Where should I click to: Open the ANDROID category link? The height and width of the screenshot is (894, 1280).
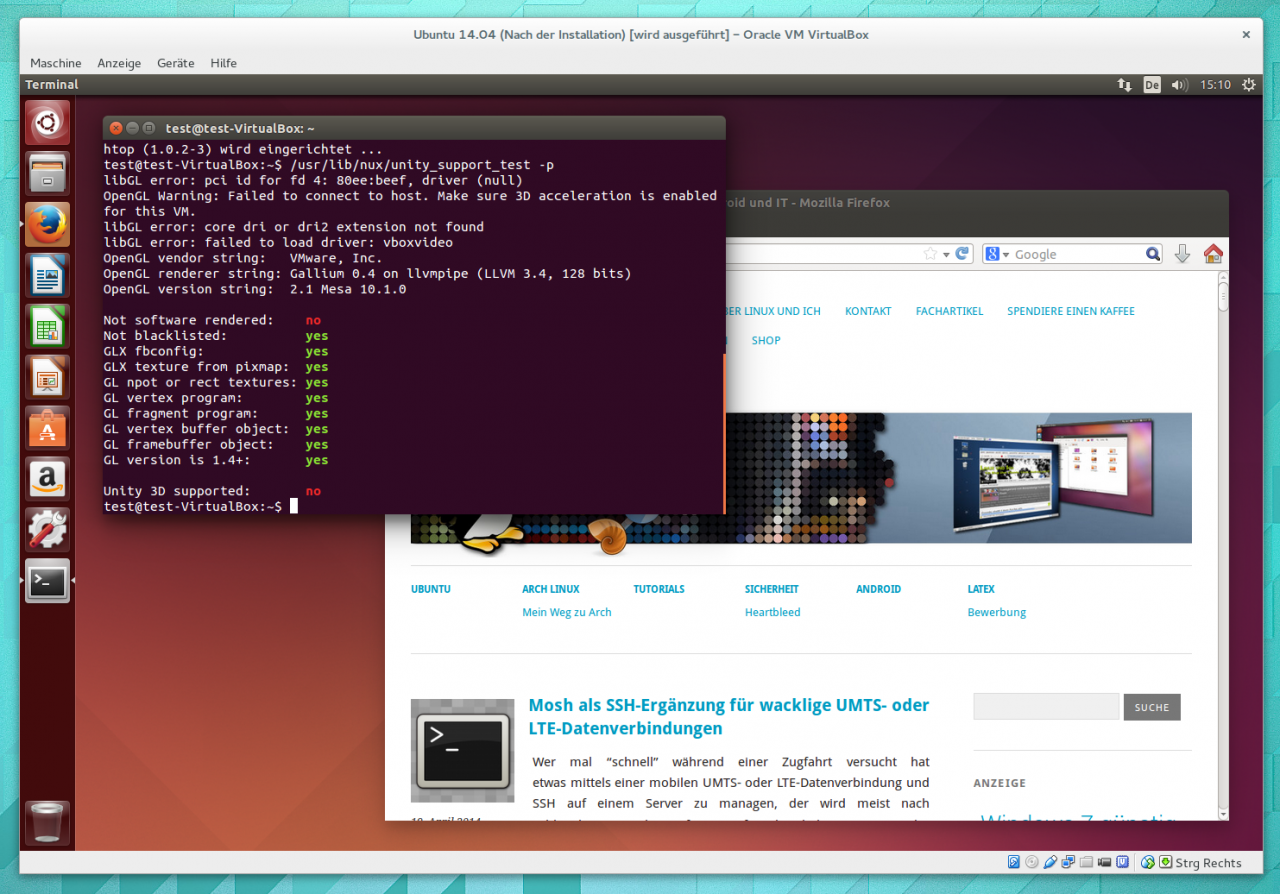tap(879, 589)
